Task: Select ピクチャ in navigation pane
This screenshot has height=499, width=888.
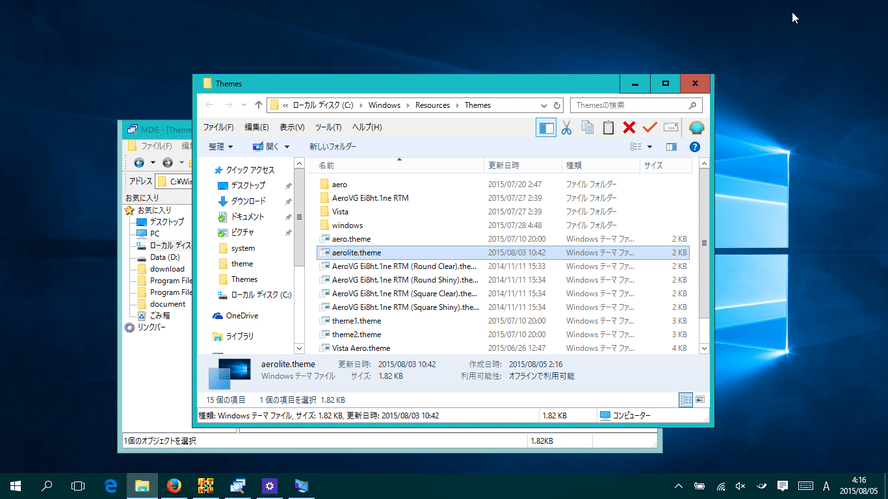Action: pyautogui.click(x=242, y=233)
